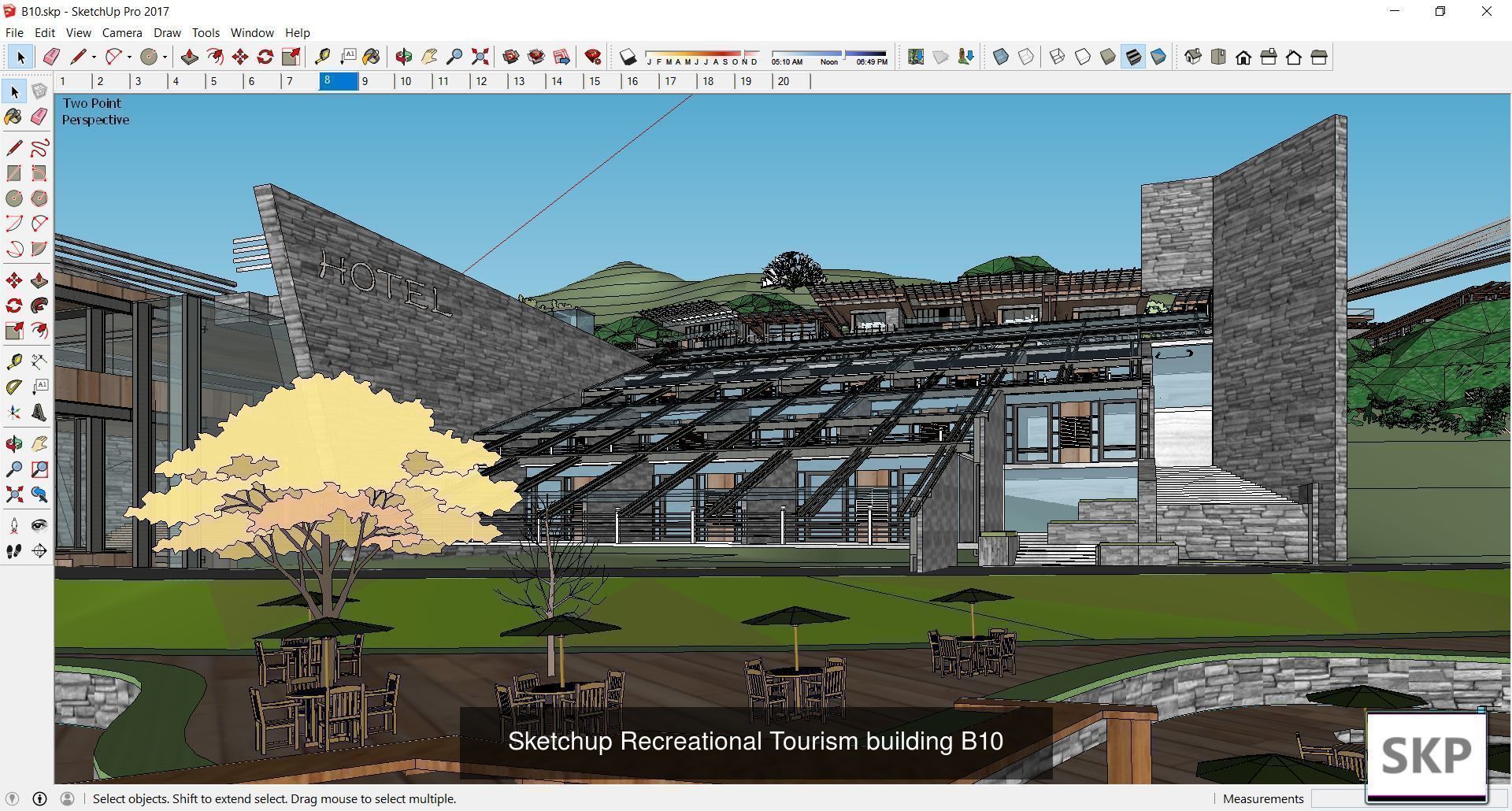Click the Two Point Perspective label
Screen dimensions: 1512x811
click(95, 111)
